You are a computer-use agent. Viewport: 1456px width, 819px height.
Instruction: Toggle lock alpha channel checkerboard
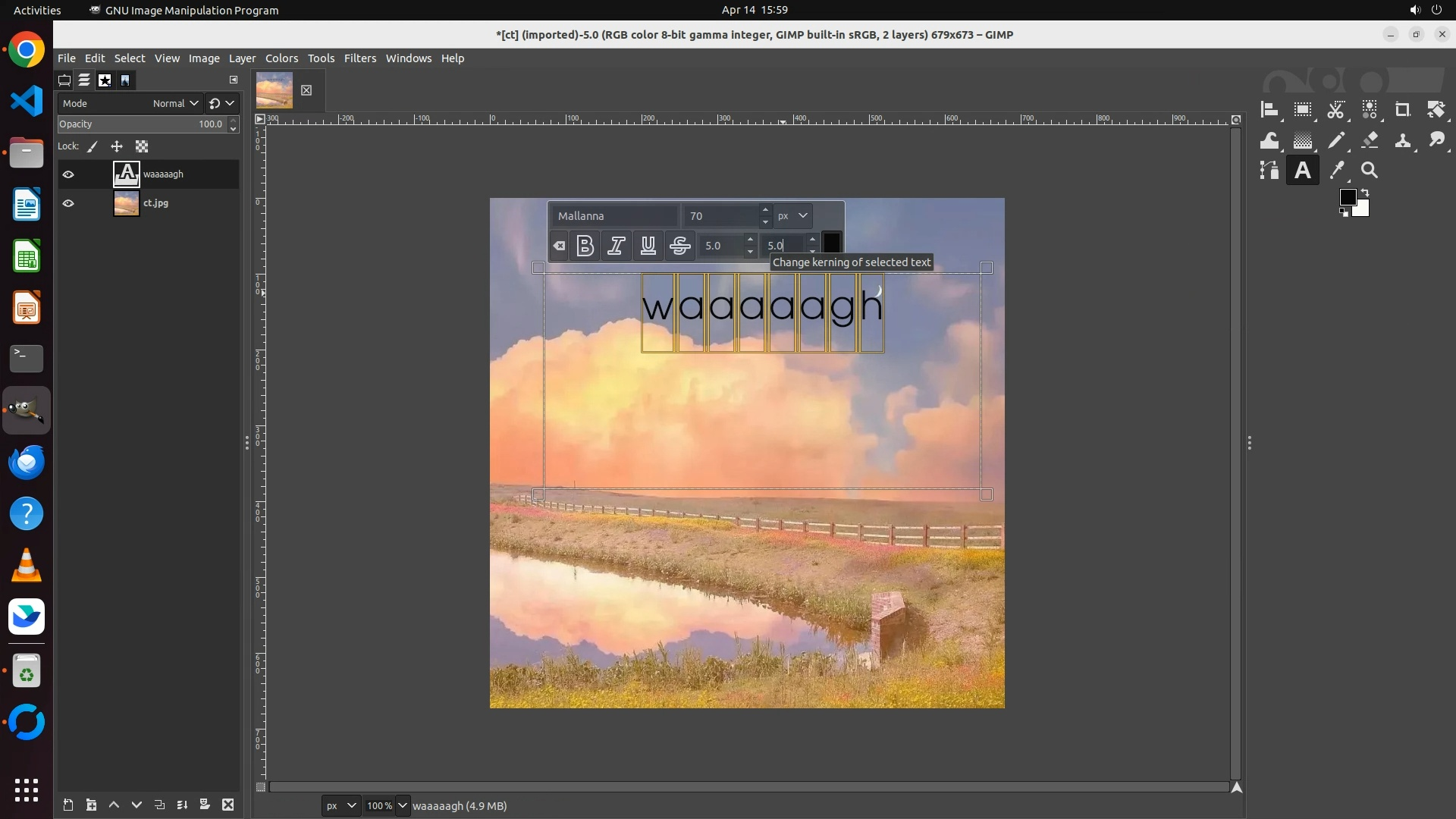point(142,146)
